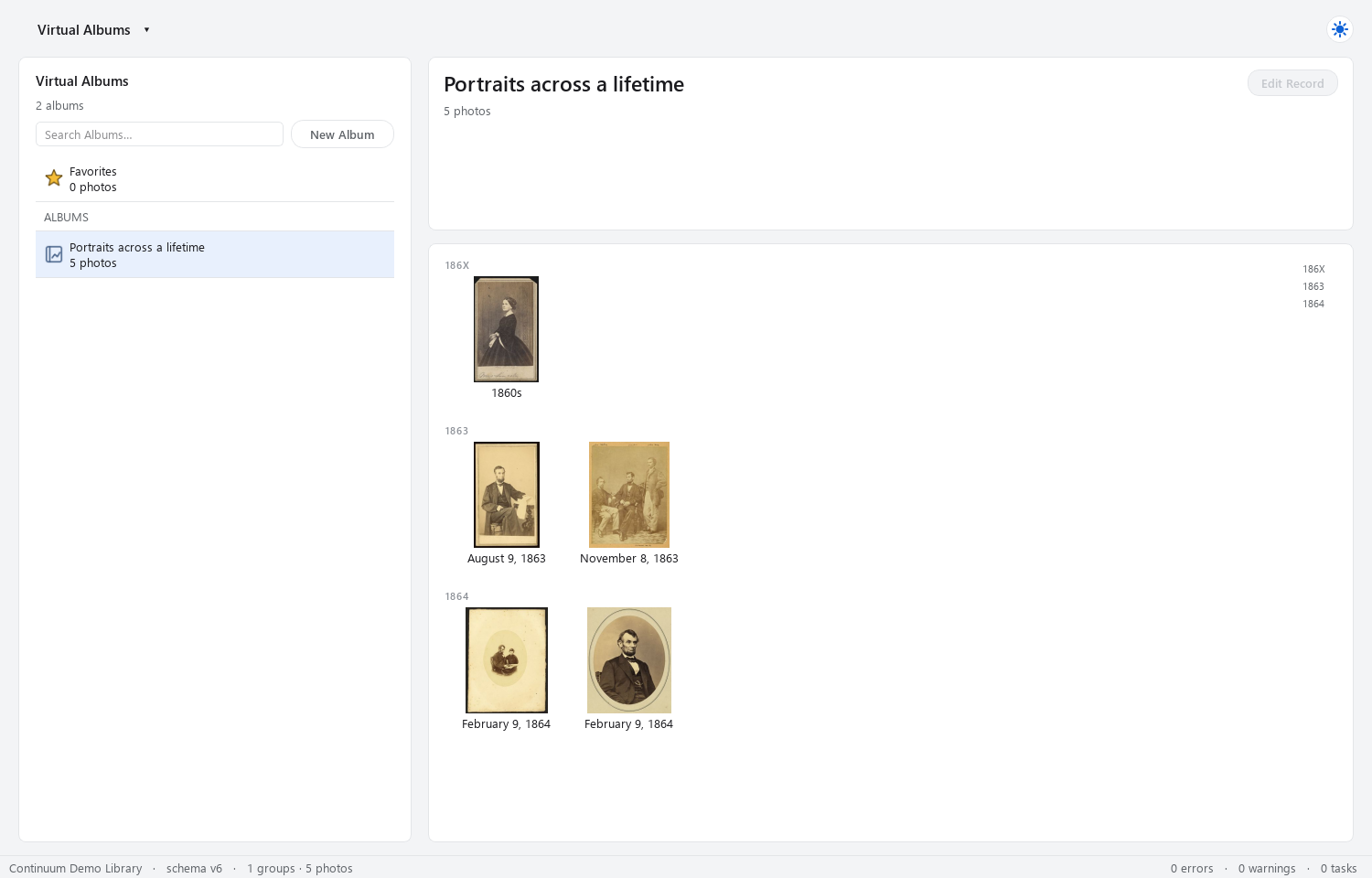Click the 1860s photo caption

pos(507,393)
